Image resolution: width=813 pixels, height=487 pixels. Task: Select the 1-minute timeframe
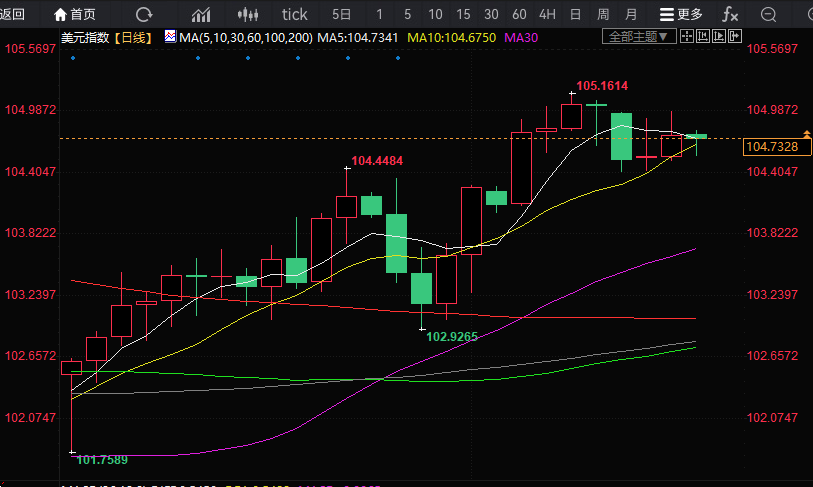point(380,15)
